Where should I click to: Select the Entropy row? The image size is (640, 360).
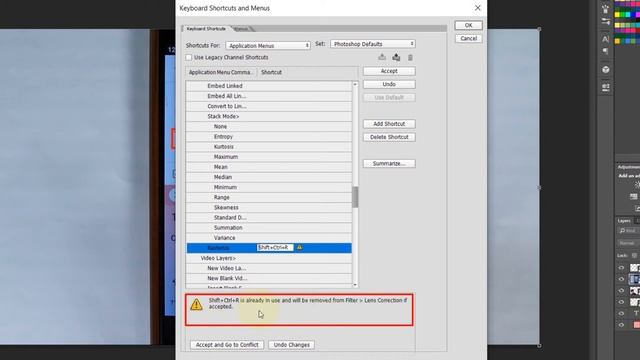click(x=269, y=137)
